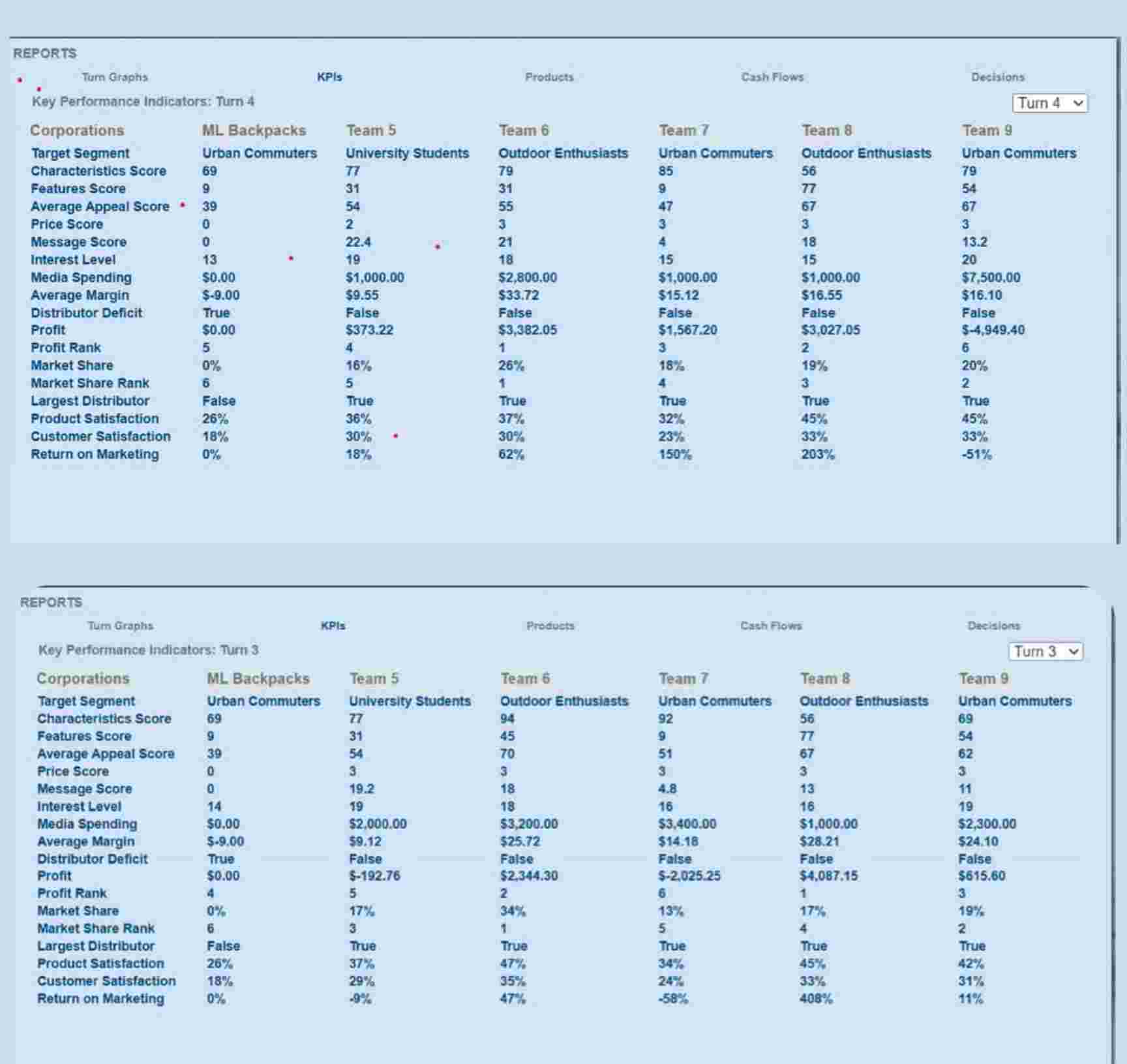Open the Turn 3 turn selector dropdown
This screenshot has height=1064, width=1127.
click(x=1046, y=651)
